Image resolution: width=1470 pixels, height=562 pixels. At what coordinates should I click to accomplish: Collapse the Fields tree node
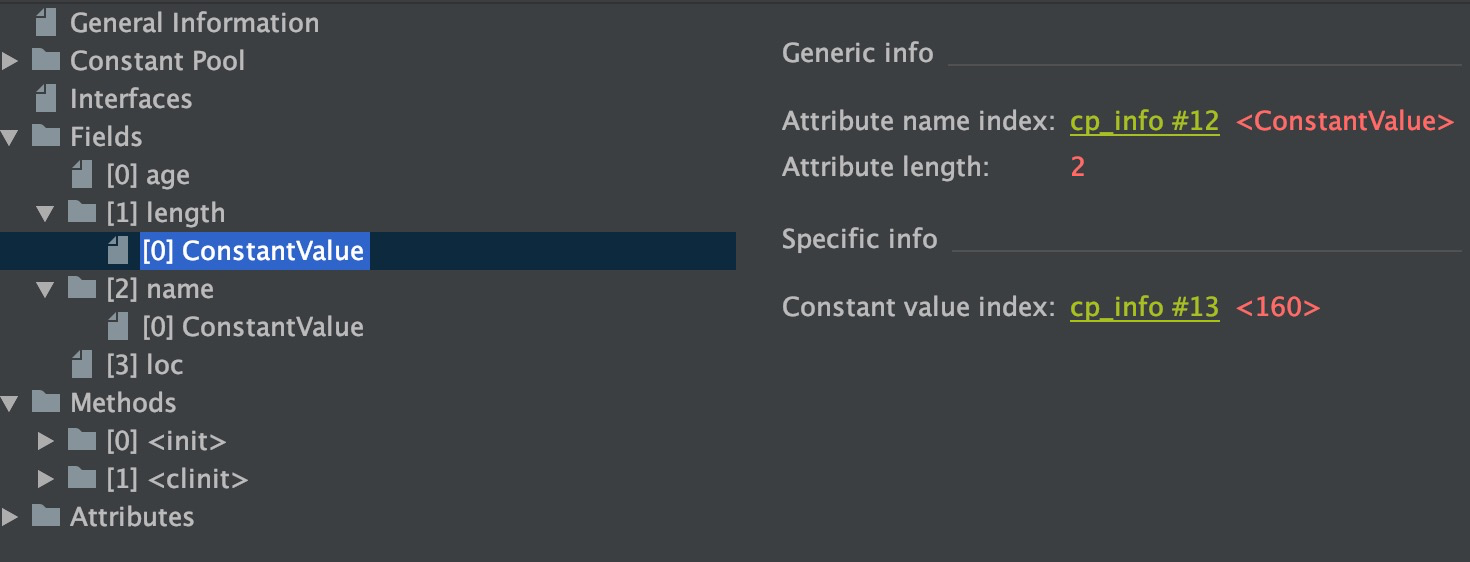(10, 137)
